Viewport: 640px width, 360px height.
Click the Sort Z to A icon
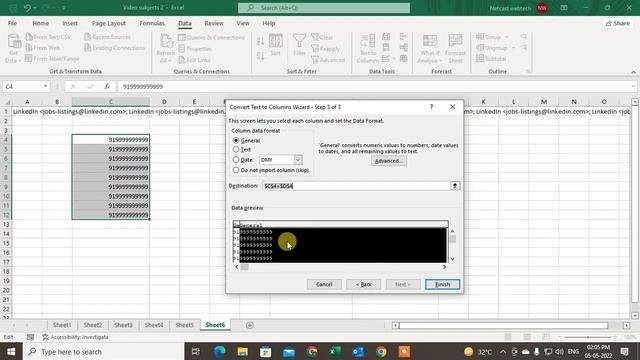tap(260, 56)
